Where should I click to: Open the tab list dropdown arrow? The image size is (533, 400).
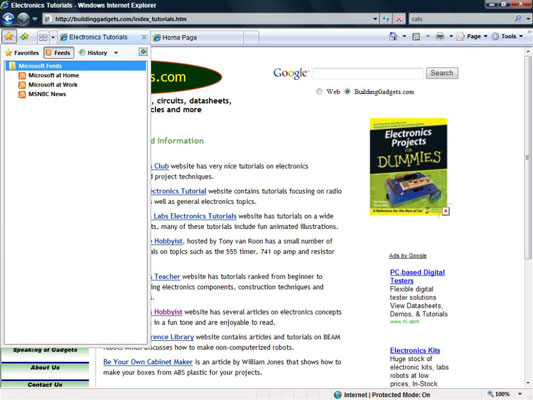pyautogui.click(x=53, y=37)
